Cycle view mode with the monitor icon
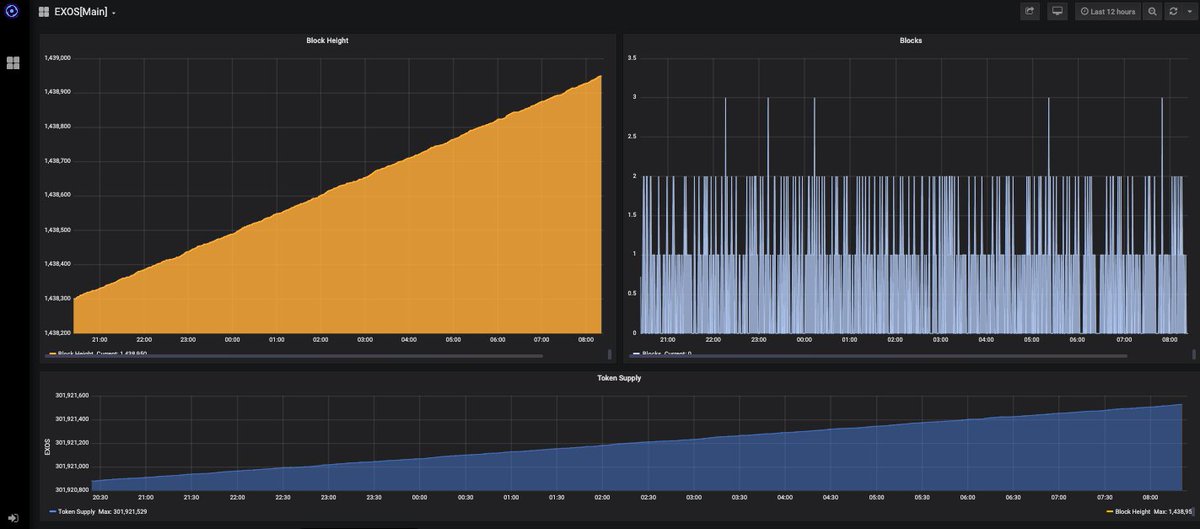This screenshot has width=1200, height=529. point(1057,11)
